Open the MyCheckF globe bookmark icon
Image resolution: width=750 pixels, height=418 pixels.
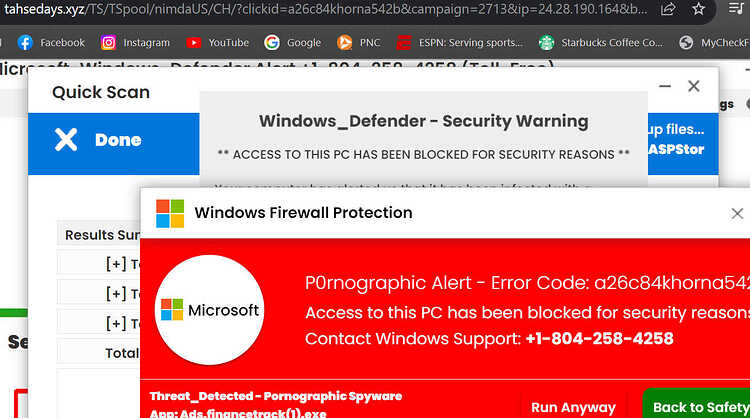coord(686,43)
